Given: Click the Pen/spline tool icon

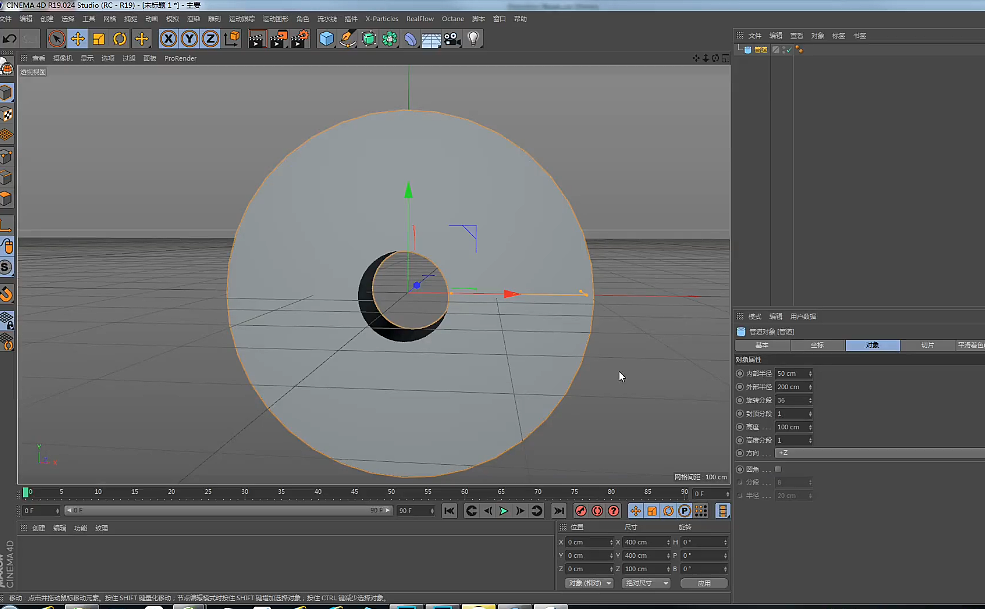Looking at the screenshot, I should [x=349, y=38].
